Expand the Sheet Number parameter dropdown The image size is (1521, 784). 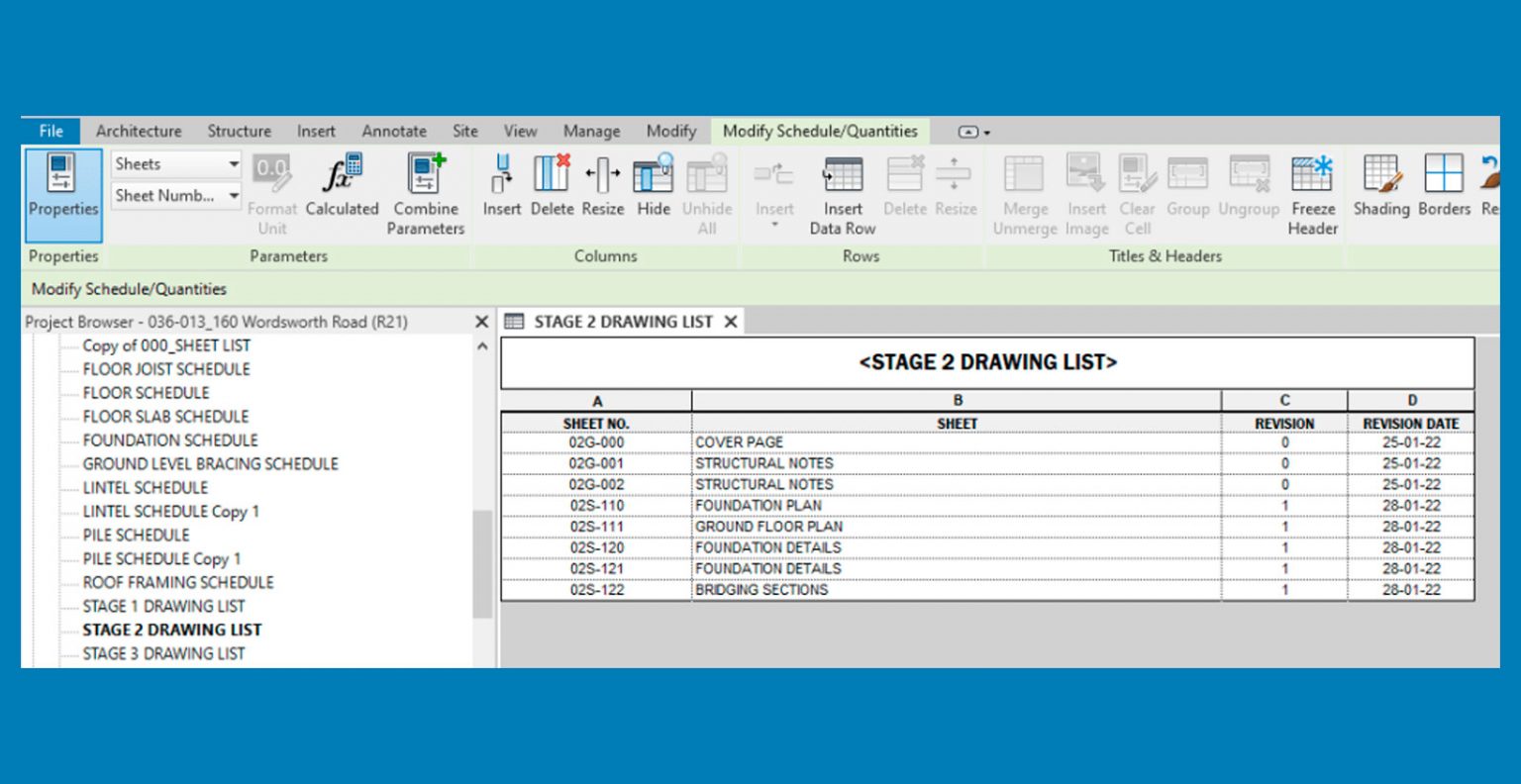(234, 196)
